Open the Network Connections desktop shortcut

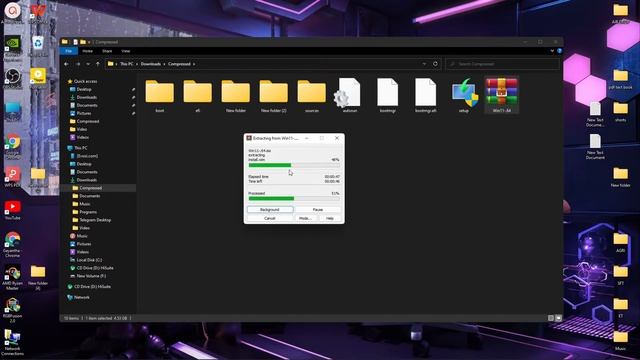click(x=12, y=338)
